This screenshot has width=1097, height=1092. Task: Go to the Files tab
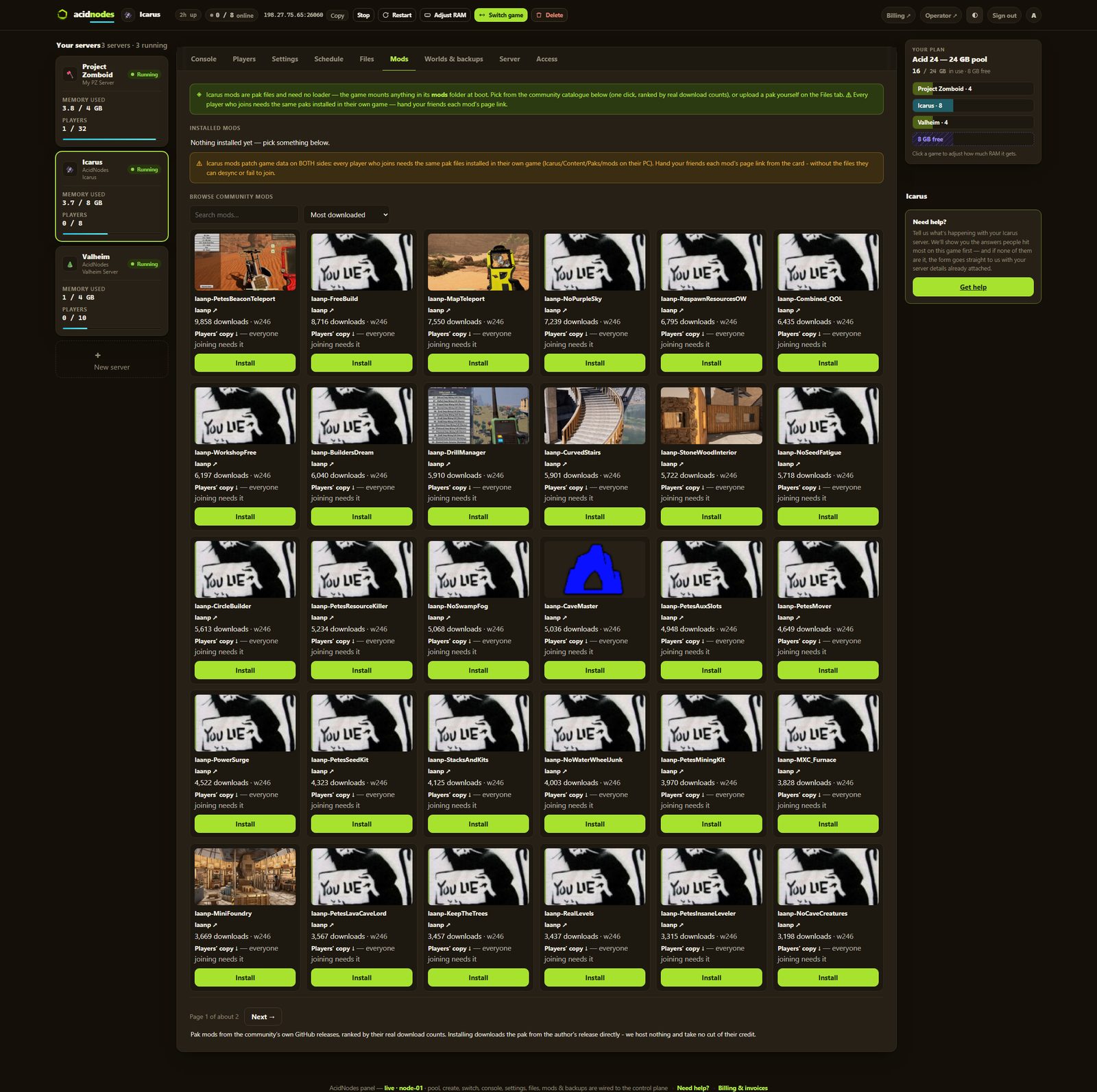367,59
